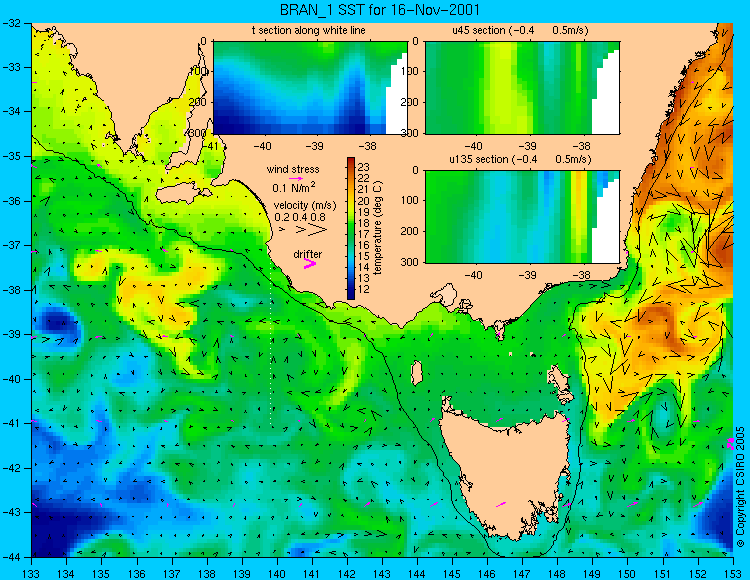
Task: Click the colorbar tick label "17"
Action: click(x=364, y=234)
